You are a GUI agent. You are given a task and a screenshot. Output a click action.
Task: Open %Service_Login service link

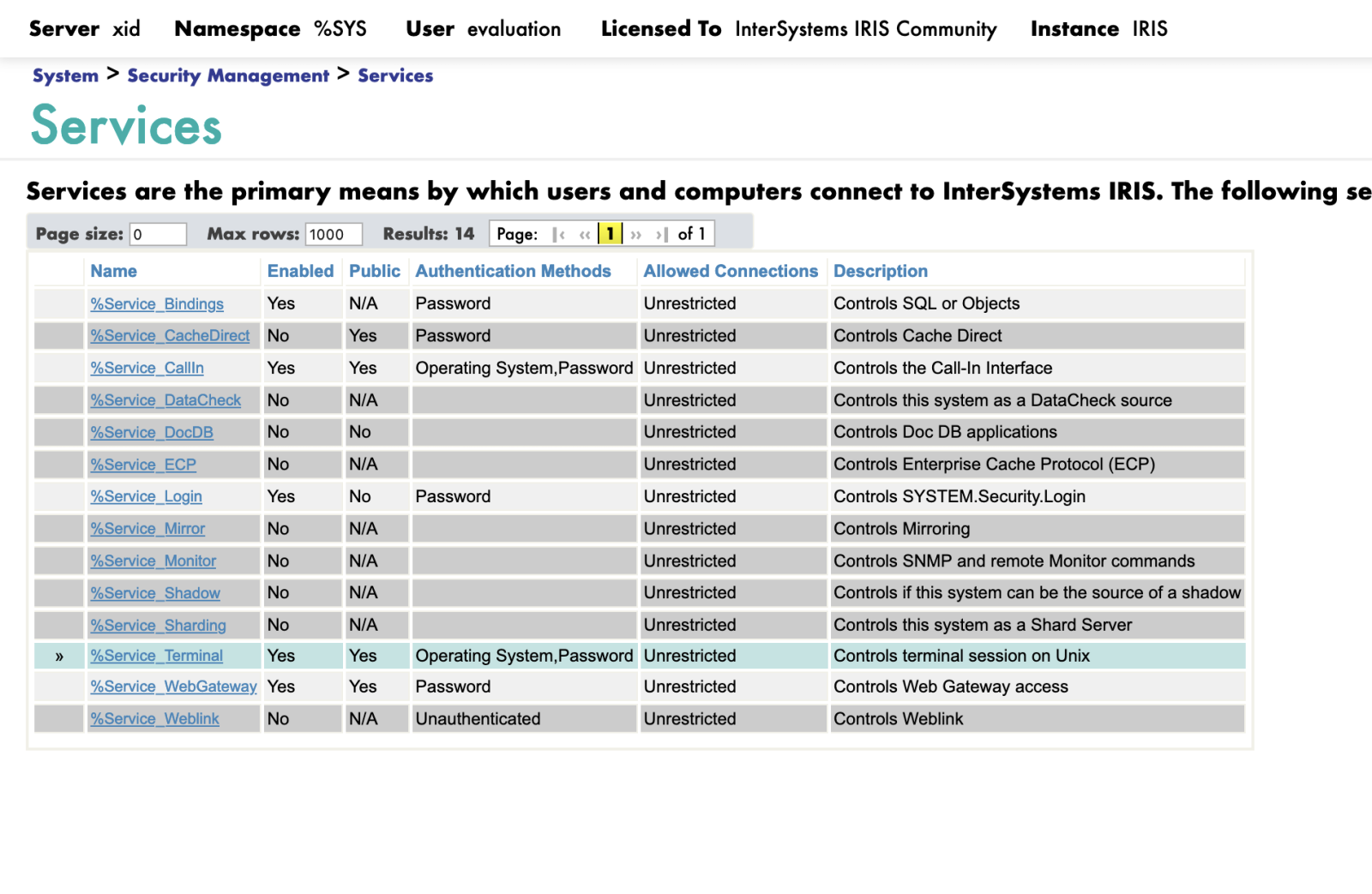click(x=146, y=496)
